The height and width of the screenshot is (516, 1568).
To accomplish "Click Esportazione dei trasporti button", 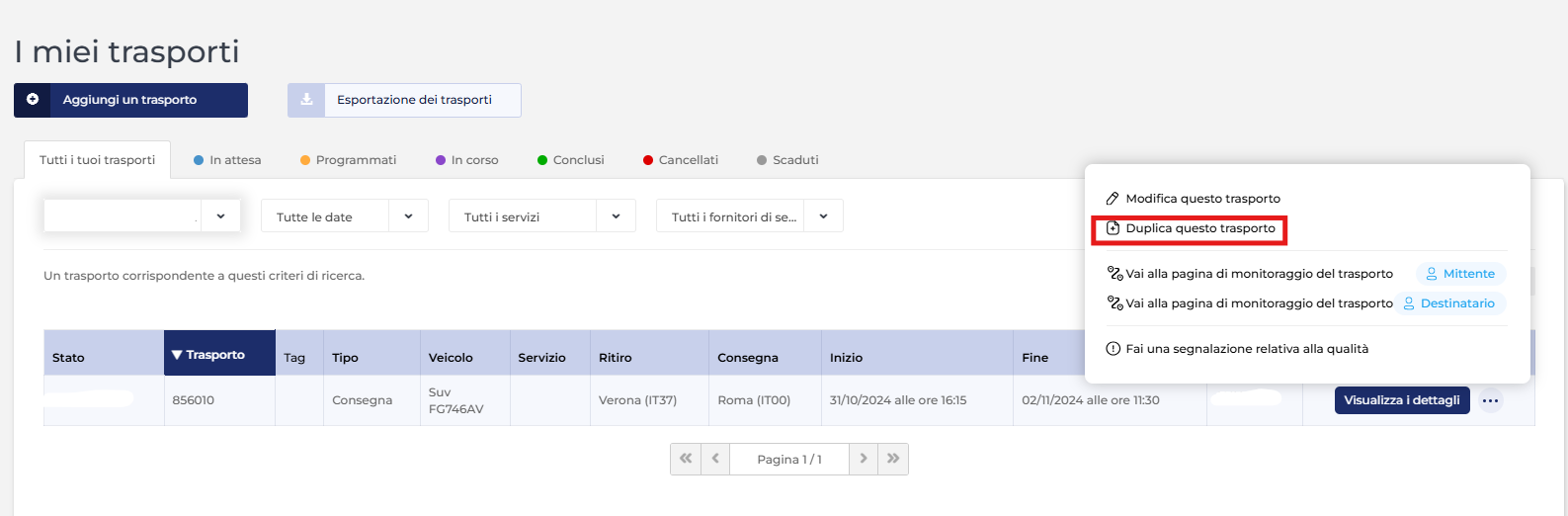I will click(x=404, y=100).
